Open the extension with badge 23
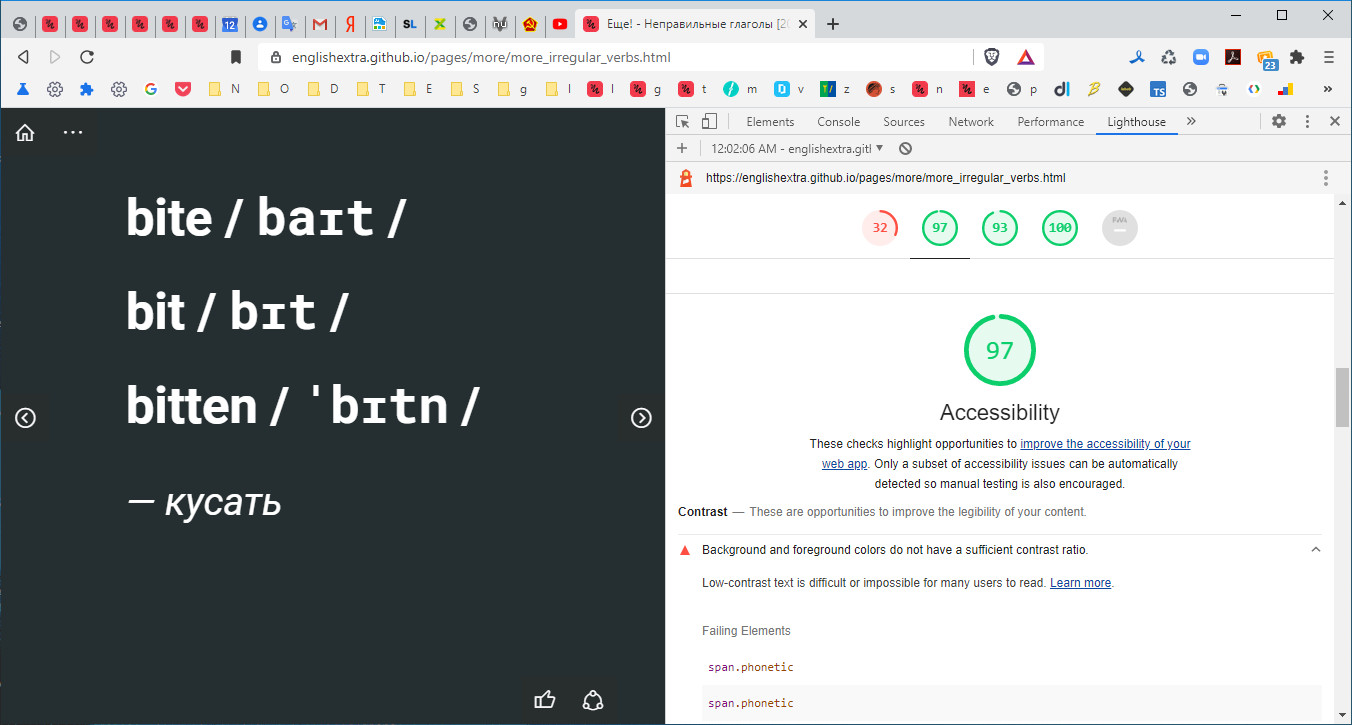Image resolution: width=1352 pixels, height=725 pixels. point(1266,59)
